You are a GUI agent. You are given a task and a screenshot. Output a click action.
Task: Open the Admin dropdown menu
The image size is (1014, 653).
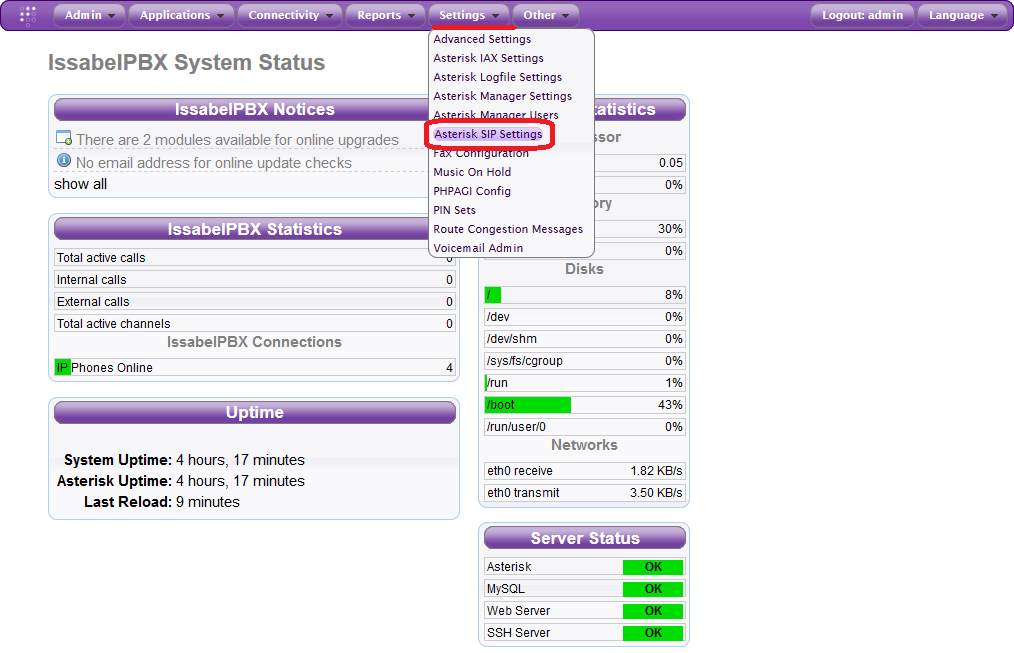[x=89, y=15]
